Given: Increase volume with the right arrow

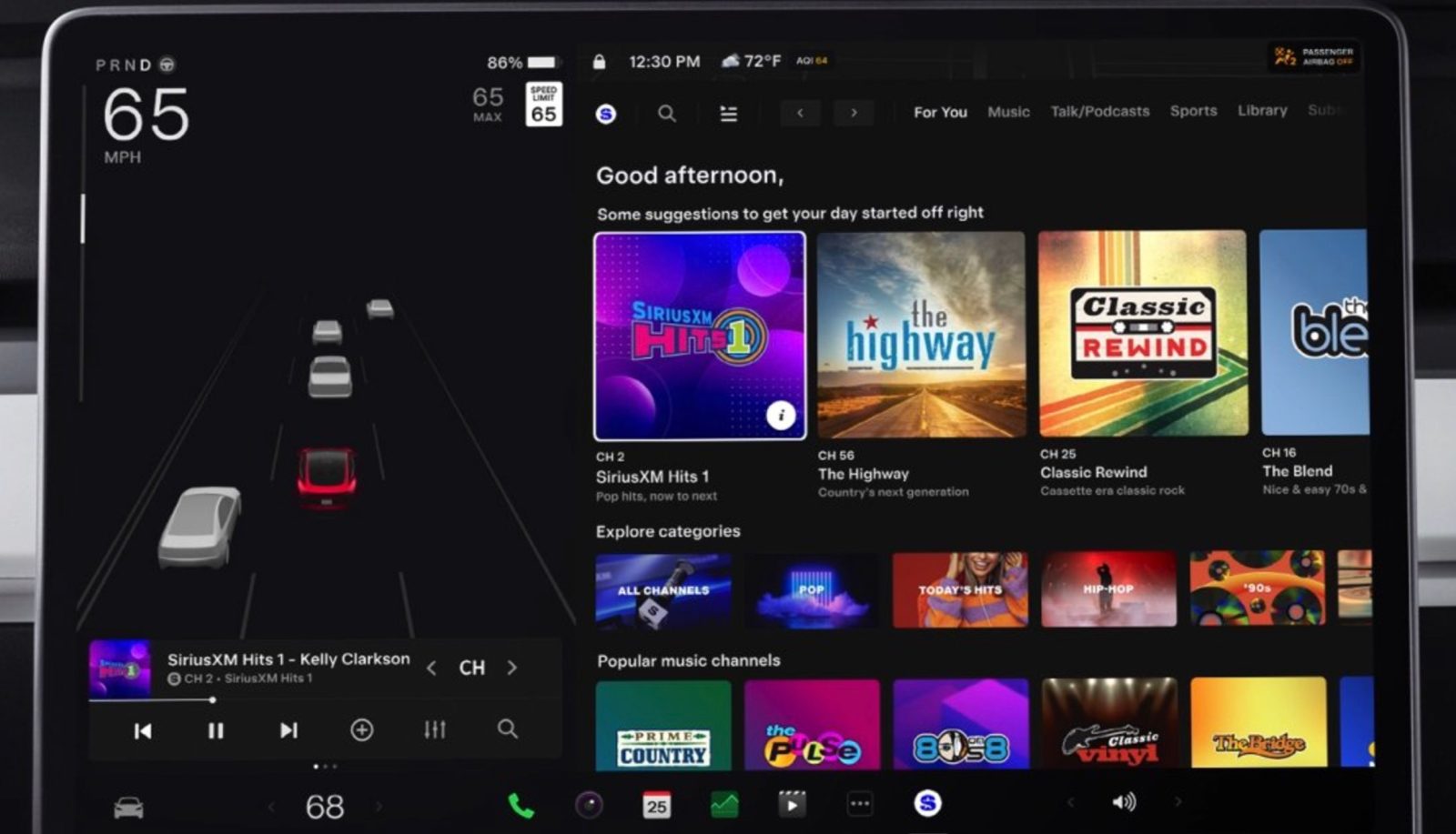Looking at the screenshot, I should [1178, 801].
